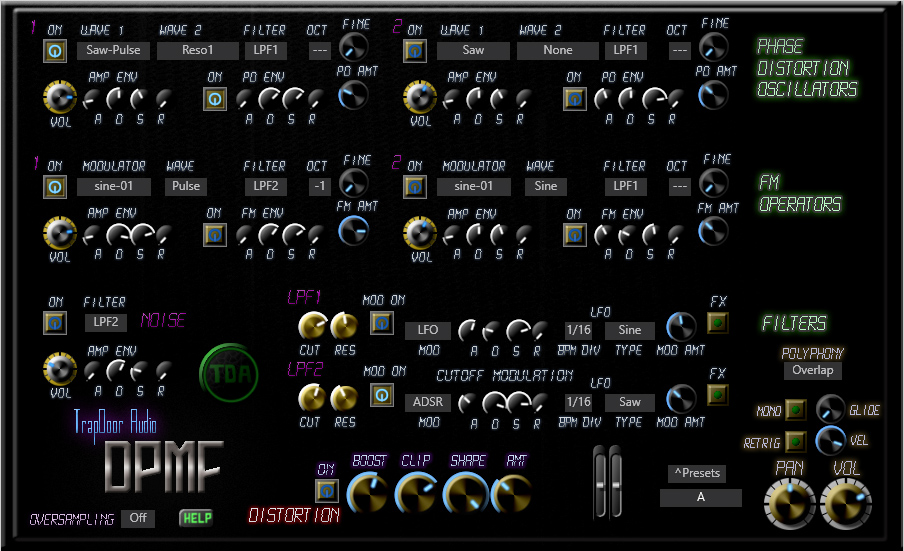Select preset slot A field

700,497
